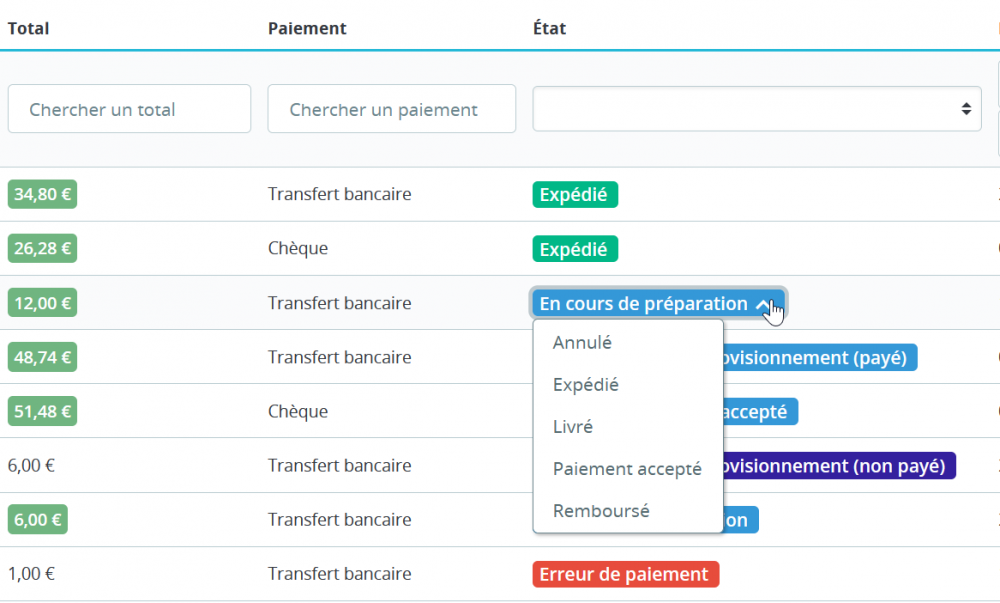Click the Chèque cell of the 26,28 € order
This screenshot has width=1000, height=603.
pos(298,249)
